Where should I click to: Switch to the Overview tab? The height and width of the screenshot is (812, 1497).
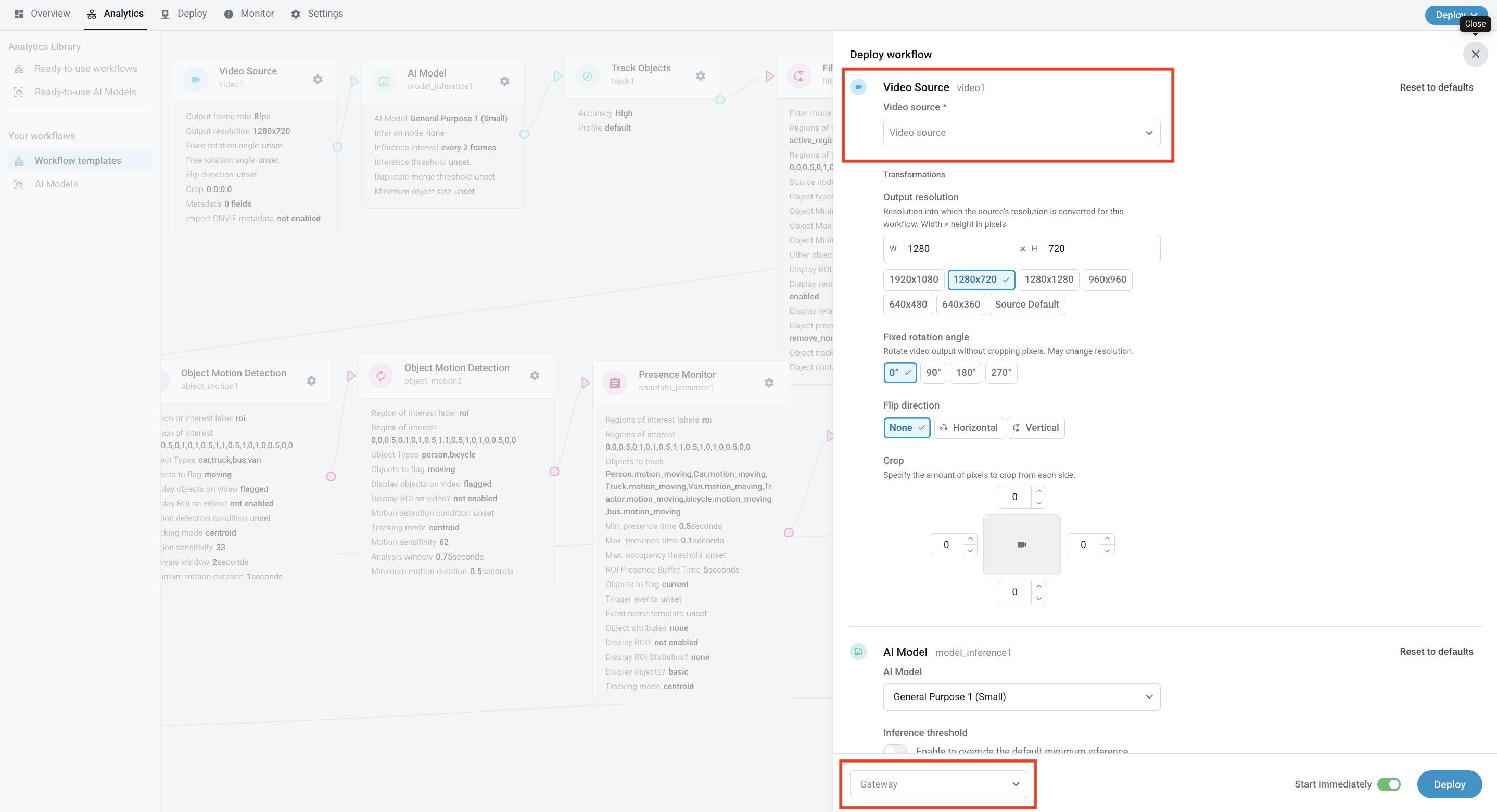pyautogui.click(x=43, y=14)
